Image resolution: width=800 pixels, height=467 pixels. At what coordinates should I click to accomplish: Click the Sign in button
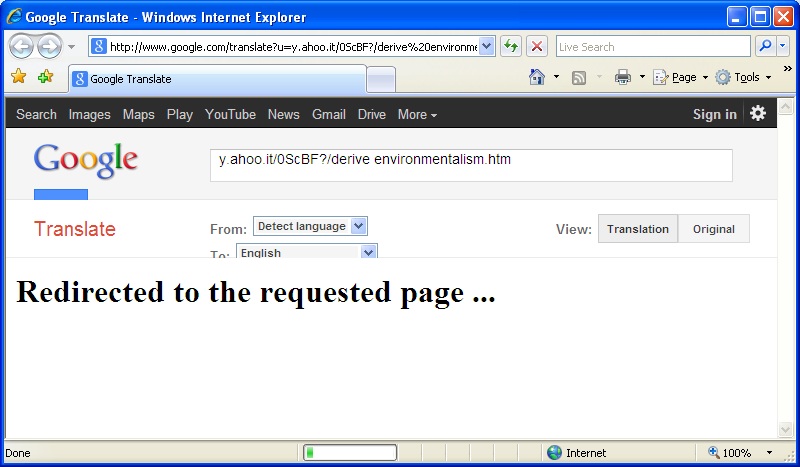pos(714,114)
